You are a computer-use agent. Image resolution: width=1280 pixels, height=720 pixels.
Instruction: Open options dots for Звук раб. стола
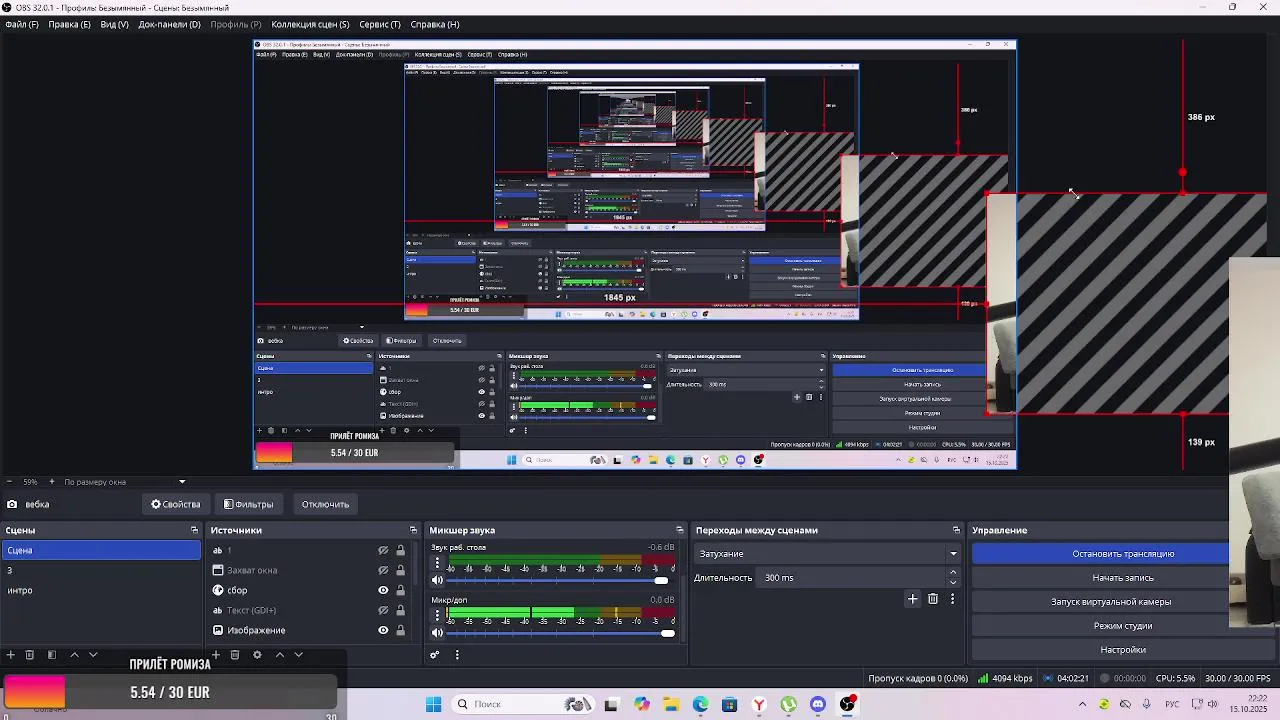coord(437,563)
